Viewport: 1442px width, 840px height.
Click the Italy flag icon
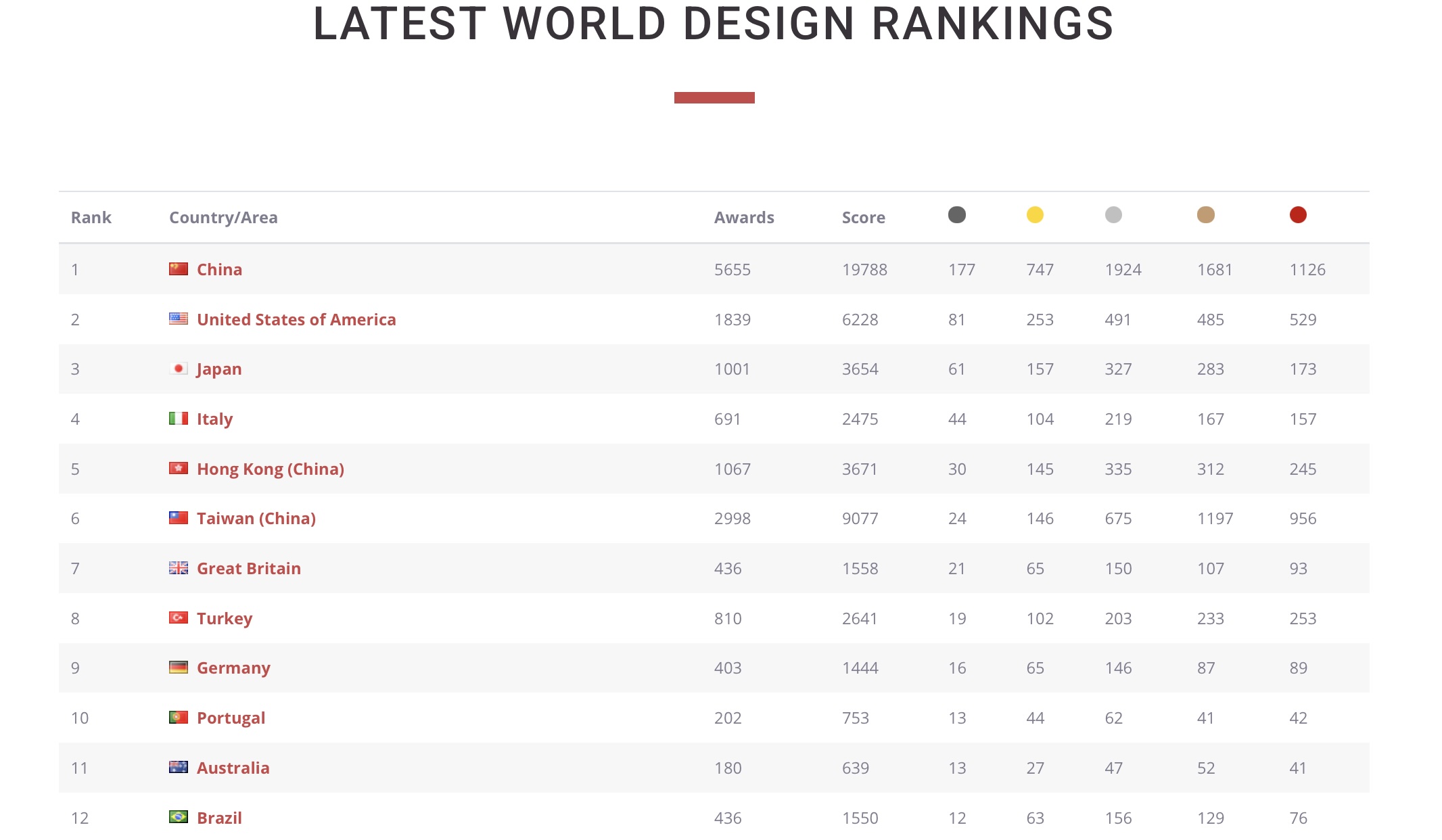point(179,419)
